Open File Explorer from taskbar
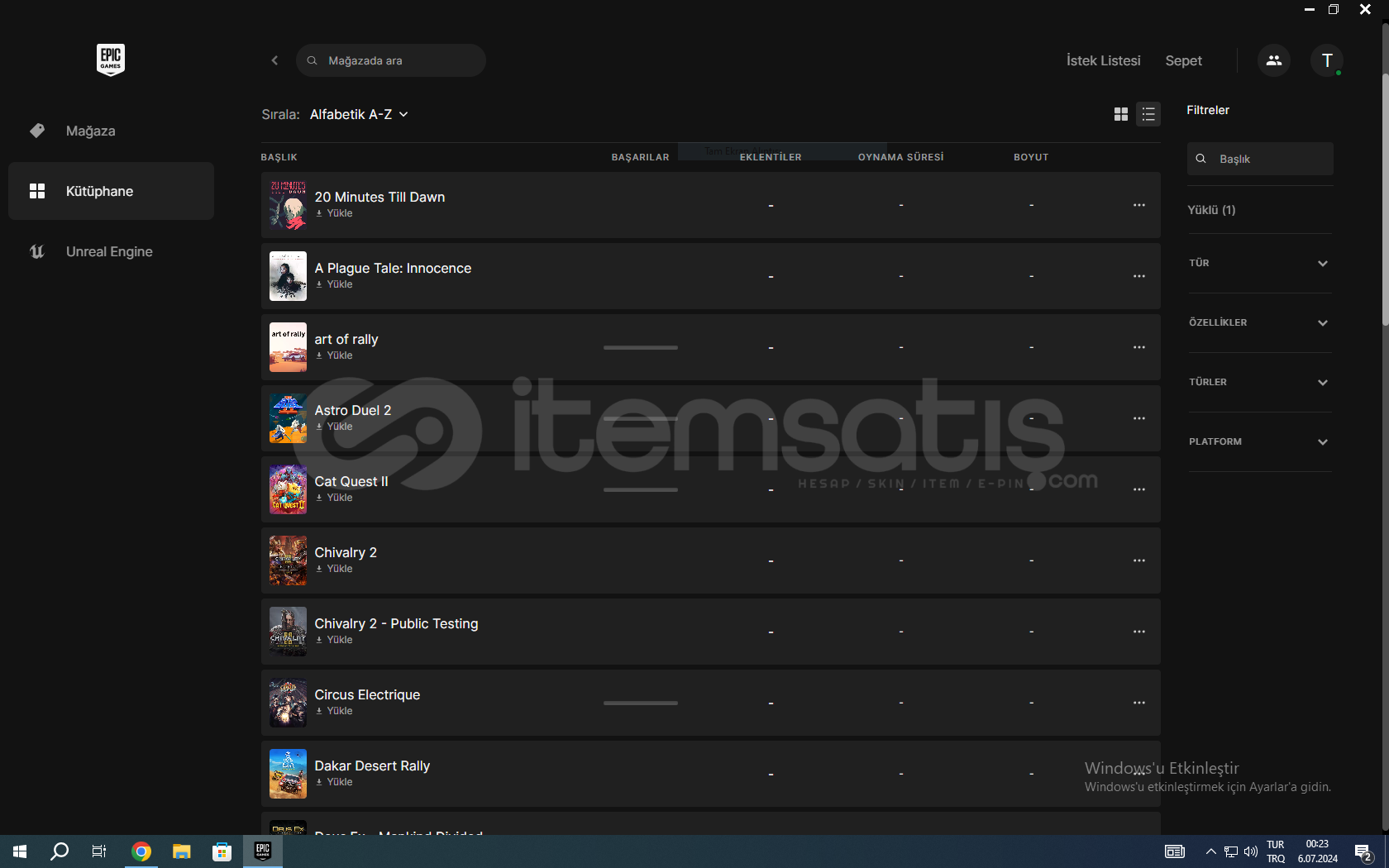This screenshot has height=868, width=1389. click(x=181, y=851)
